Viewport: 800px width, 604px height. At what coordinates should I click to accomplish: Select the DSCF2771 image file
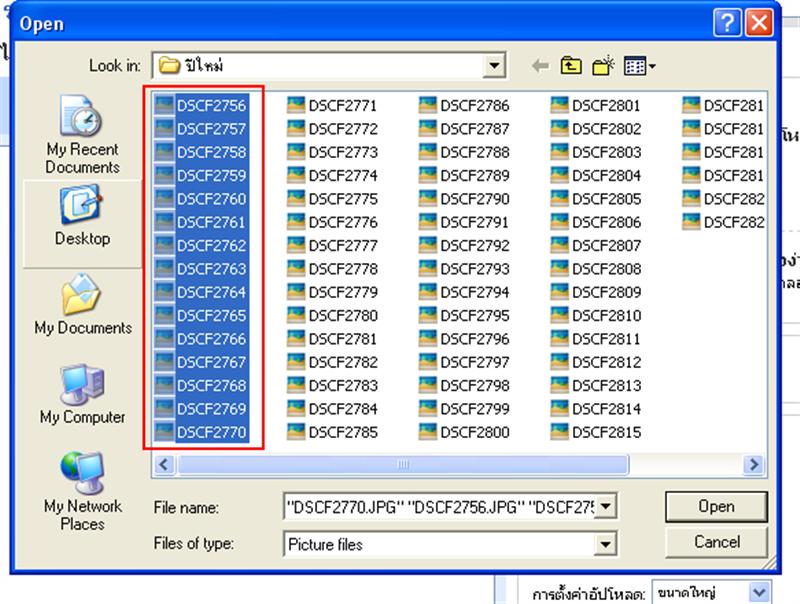[x=332, y=106]
